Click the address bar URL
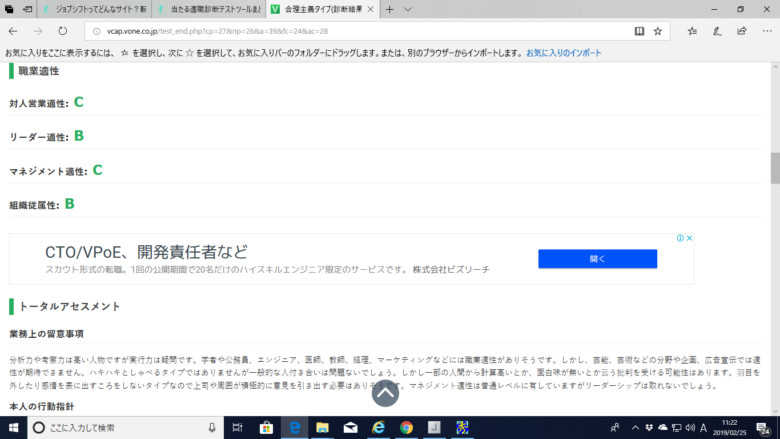Viewport: 780px width, 439px height. [x=217, y=31]
